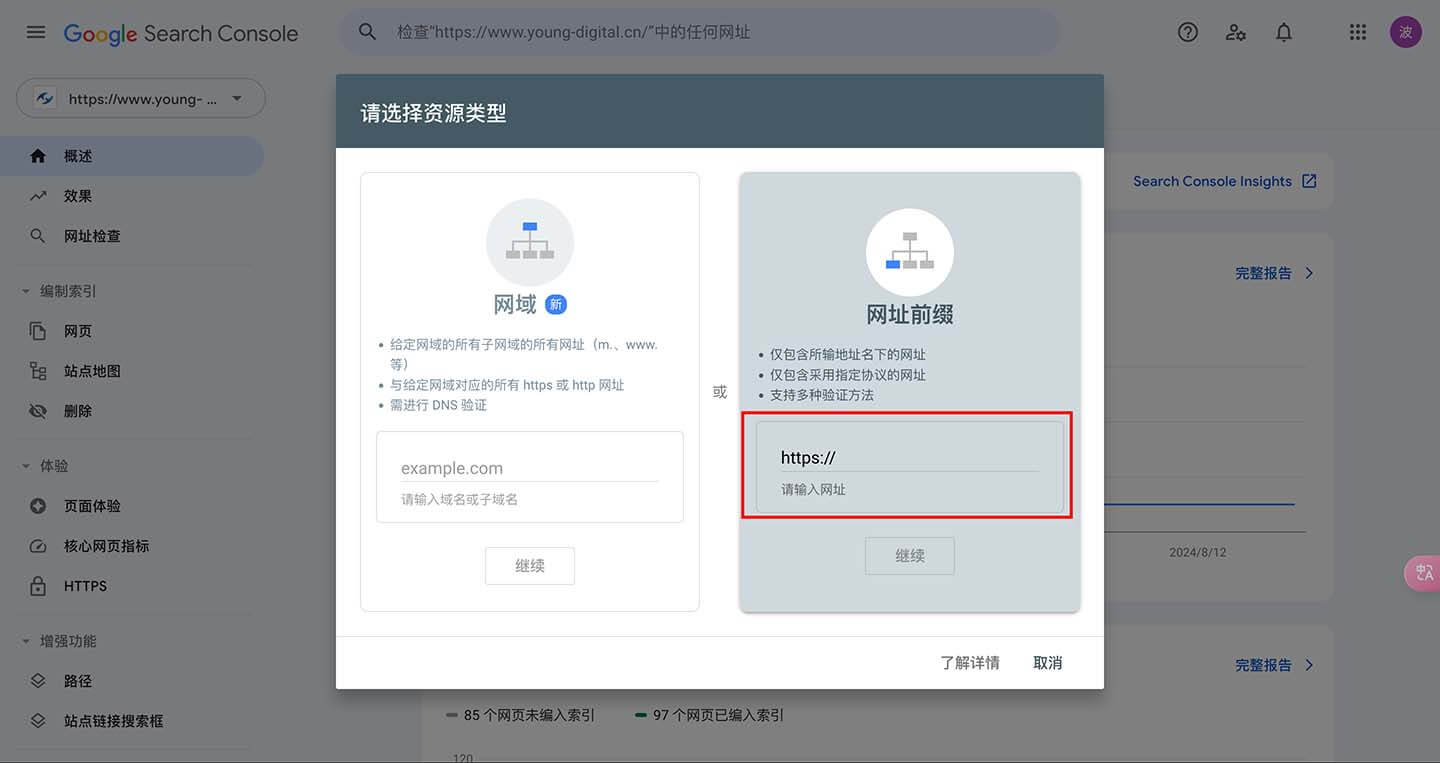Click the sitemap icon beside 站点地图
This screenshot has width=1440, height=763.
(38, 371)
